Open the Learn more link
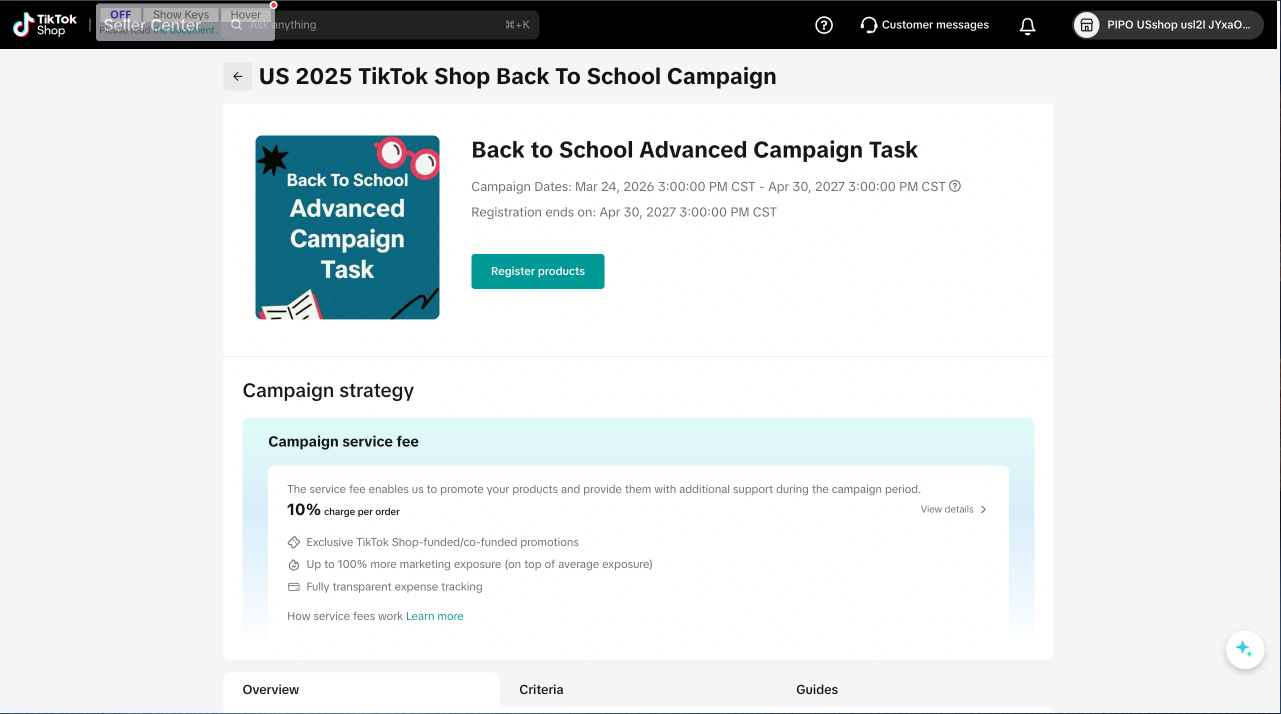Image resolution: width=1281 pixels, height=714 pixels. pyautogui.click(x=434, y=616)
